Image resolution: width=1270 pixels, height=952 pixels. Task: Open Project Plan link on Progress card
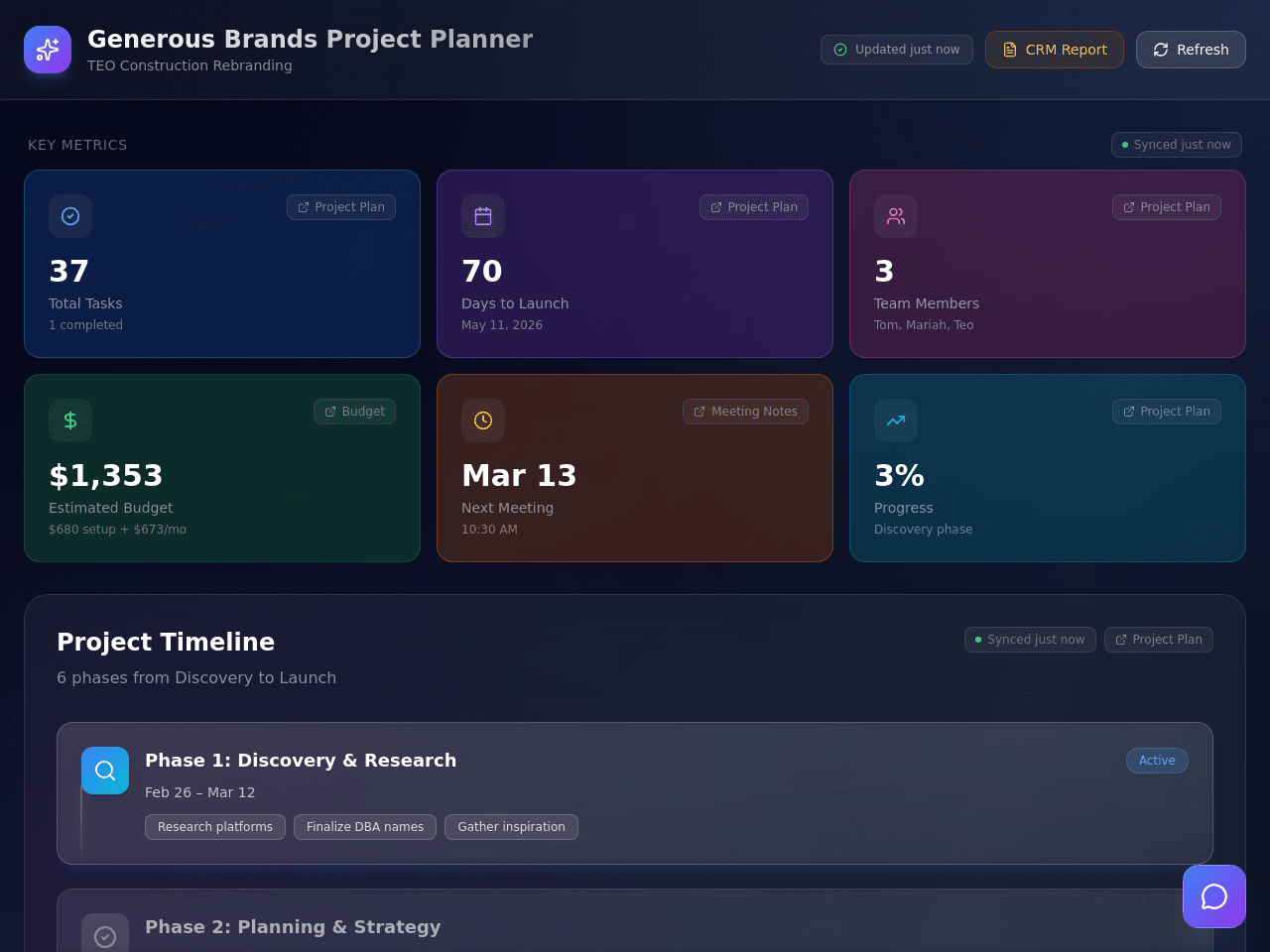click(x=1167, y=412)
